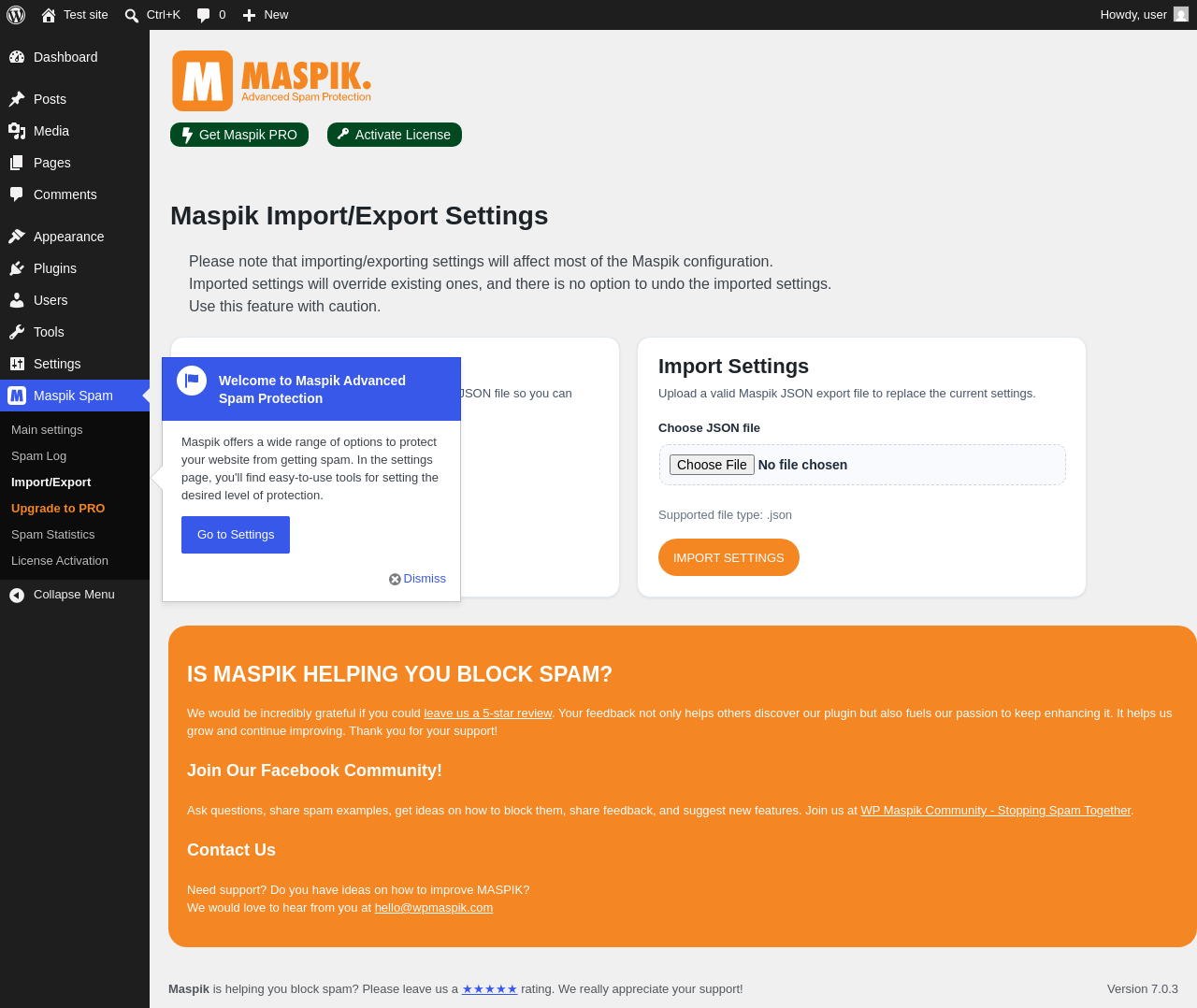Open the WordPress logo menu

(x=16, y=15)
